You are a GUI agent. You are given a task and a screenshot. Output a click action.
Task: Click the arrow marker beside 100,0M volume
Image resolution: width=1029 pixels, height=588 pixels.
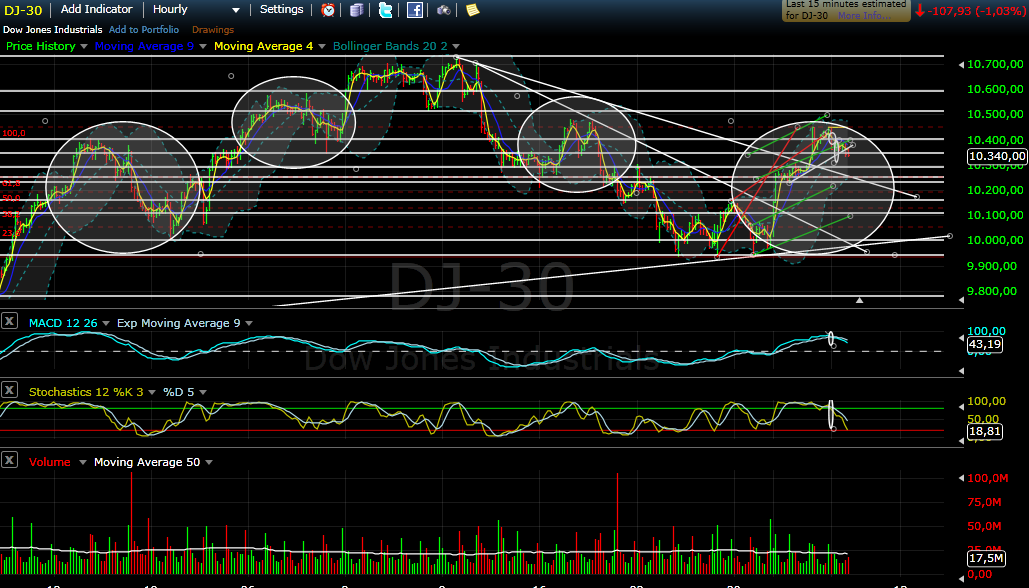click(x=961, y=478)
